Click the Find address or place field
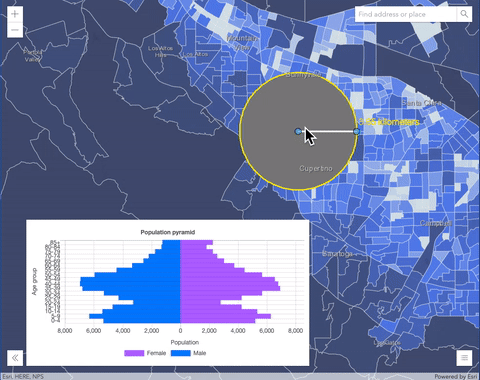 [x=406, y=14]
